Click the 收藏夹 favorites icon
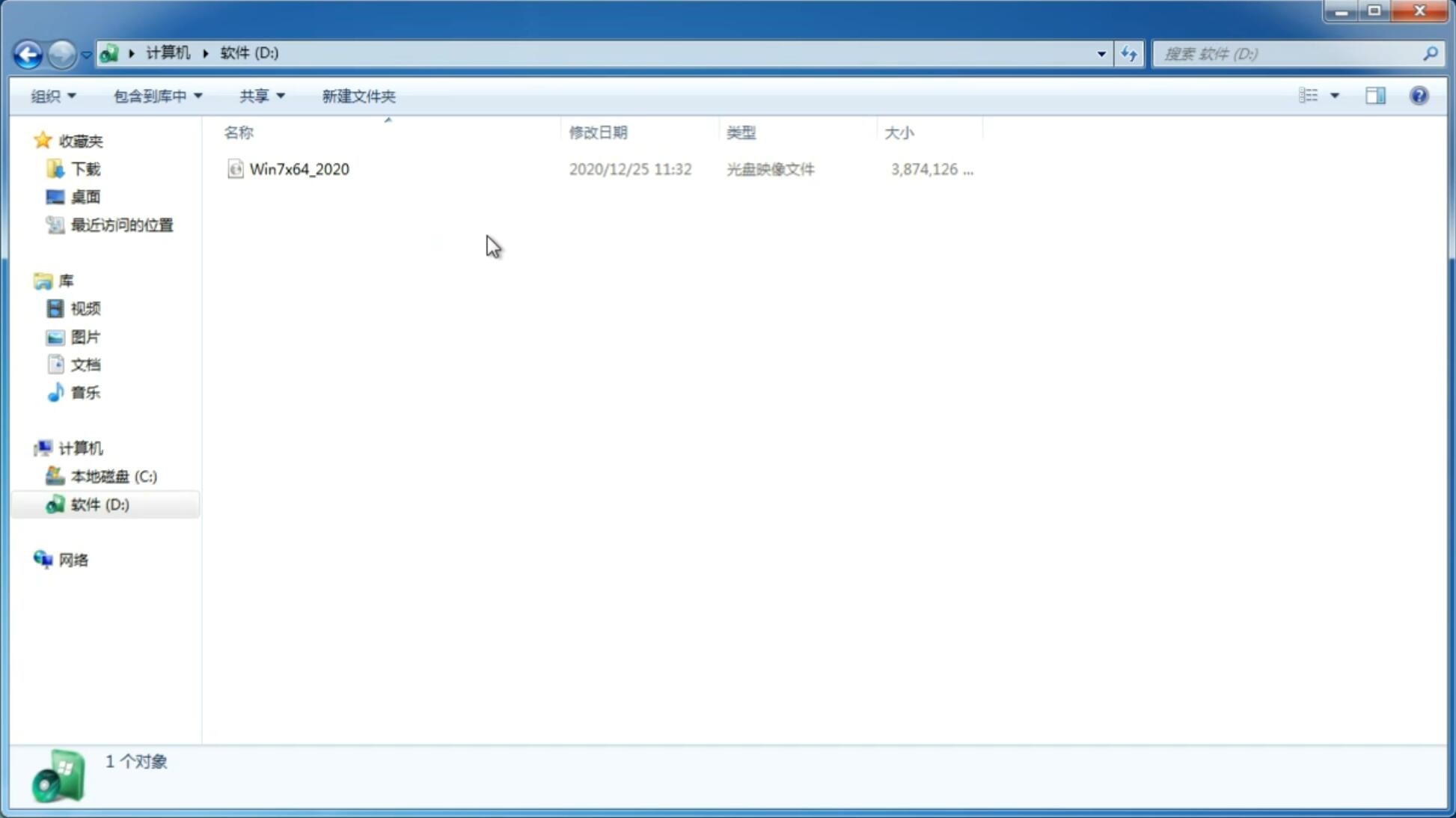The image size is (1456, 818). tap(42, 140)
